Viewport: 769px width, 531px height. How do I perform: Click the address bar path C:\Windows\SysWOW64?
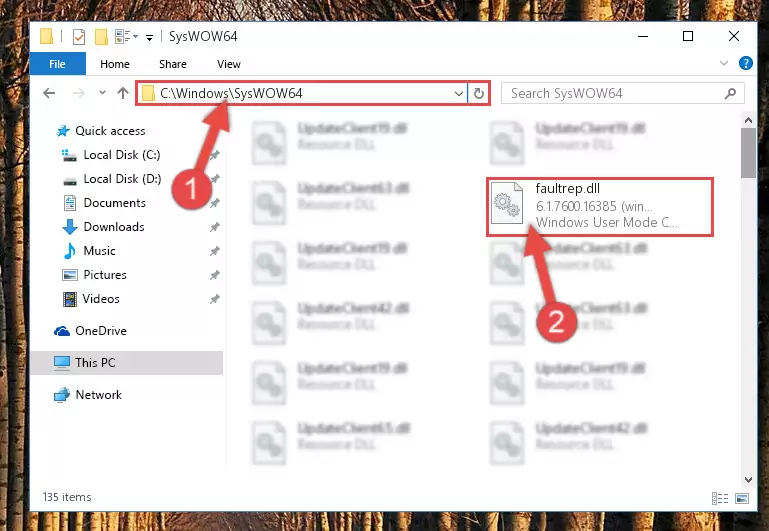click(x=231, y=93)
